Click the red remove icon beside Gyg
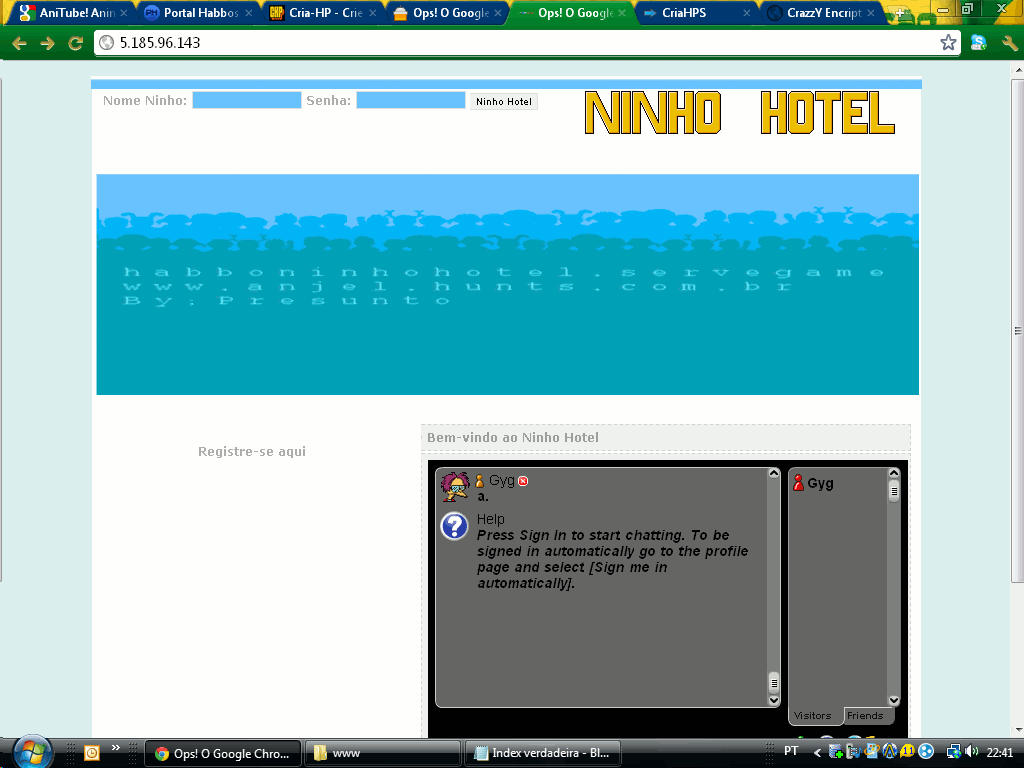Image resolution: width=1024 pixels, height=768 pixels. pyautogui.click(x=523, y=481)
